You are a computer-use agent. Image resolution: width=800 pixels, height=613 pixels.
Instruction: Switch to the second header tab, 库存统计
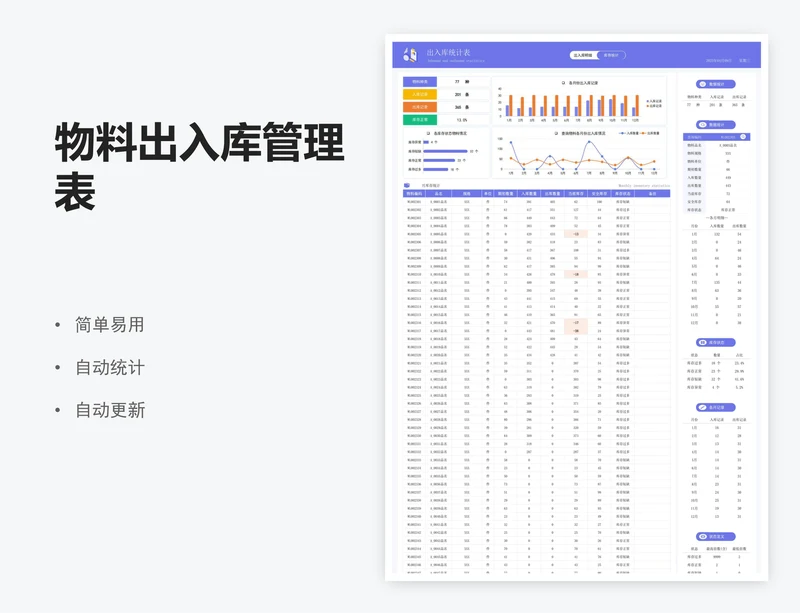click(x=611, y=55)
